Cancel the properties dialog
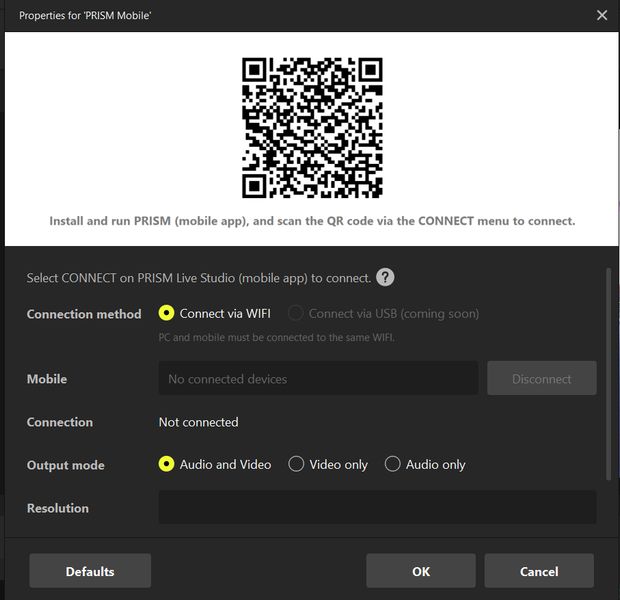 click(539, 571)
